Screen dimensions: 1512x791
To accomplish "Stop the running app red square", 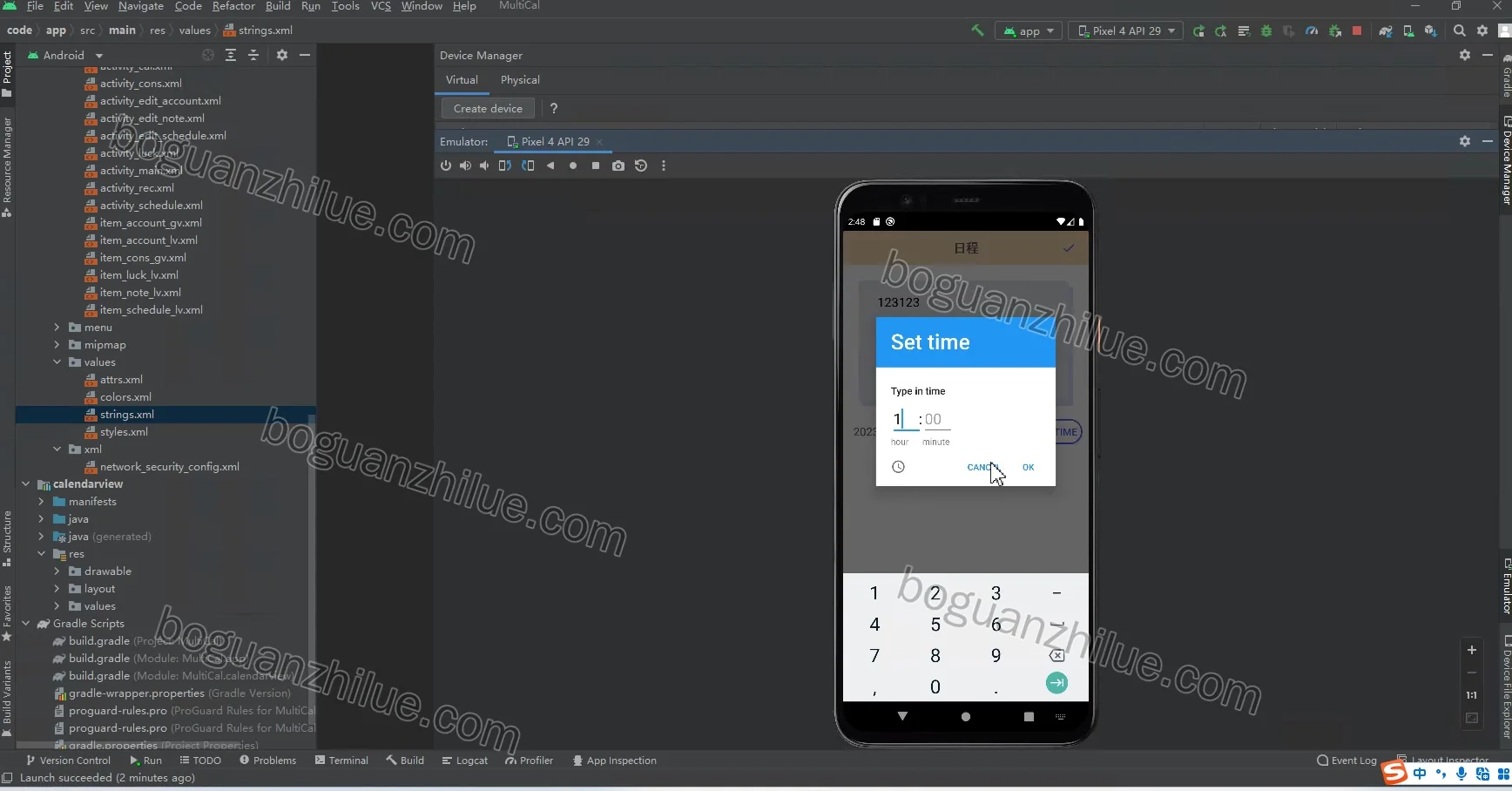I will [x=1357, y=30].
